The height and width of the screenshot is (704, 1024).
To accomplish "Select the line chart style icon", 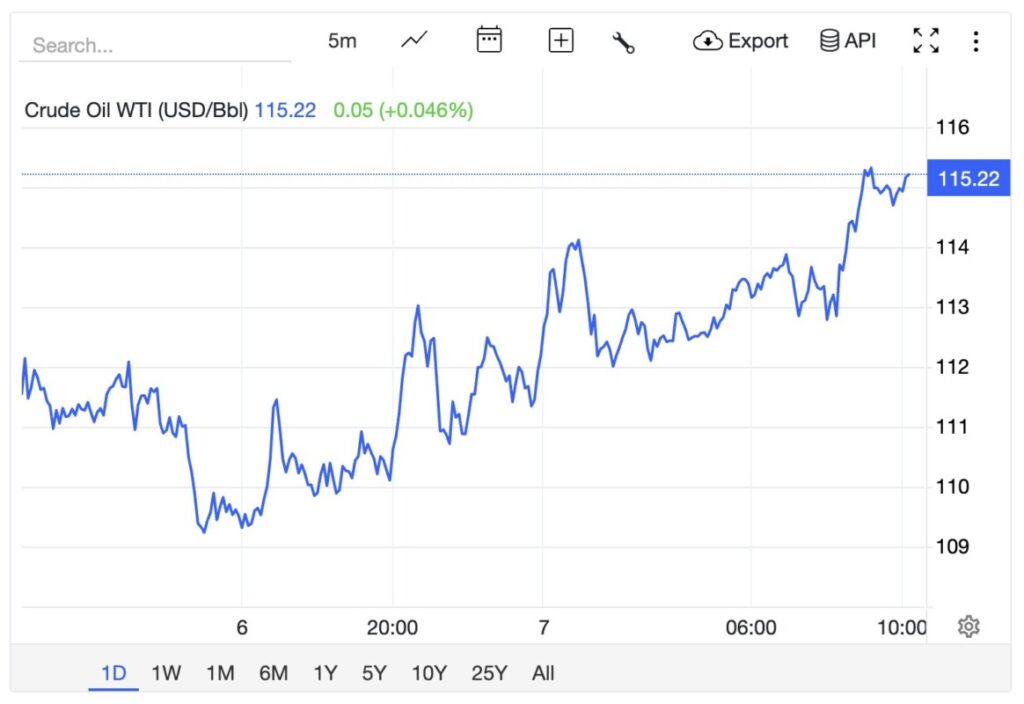I will pyautogui.click(x=413, y=40).
